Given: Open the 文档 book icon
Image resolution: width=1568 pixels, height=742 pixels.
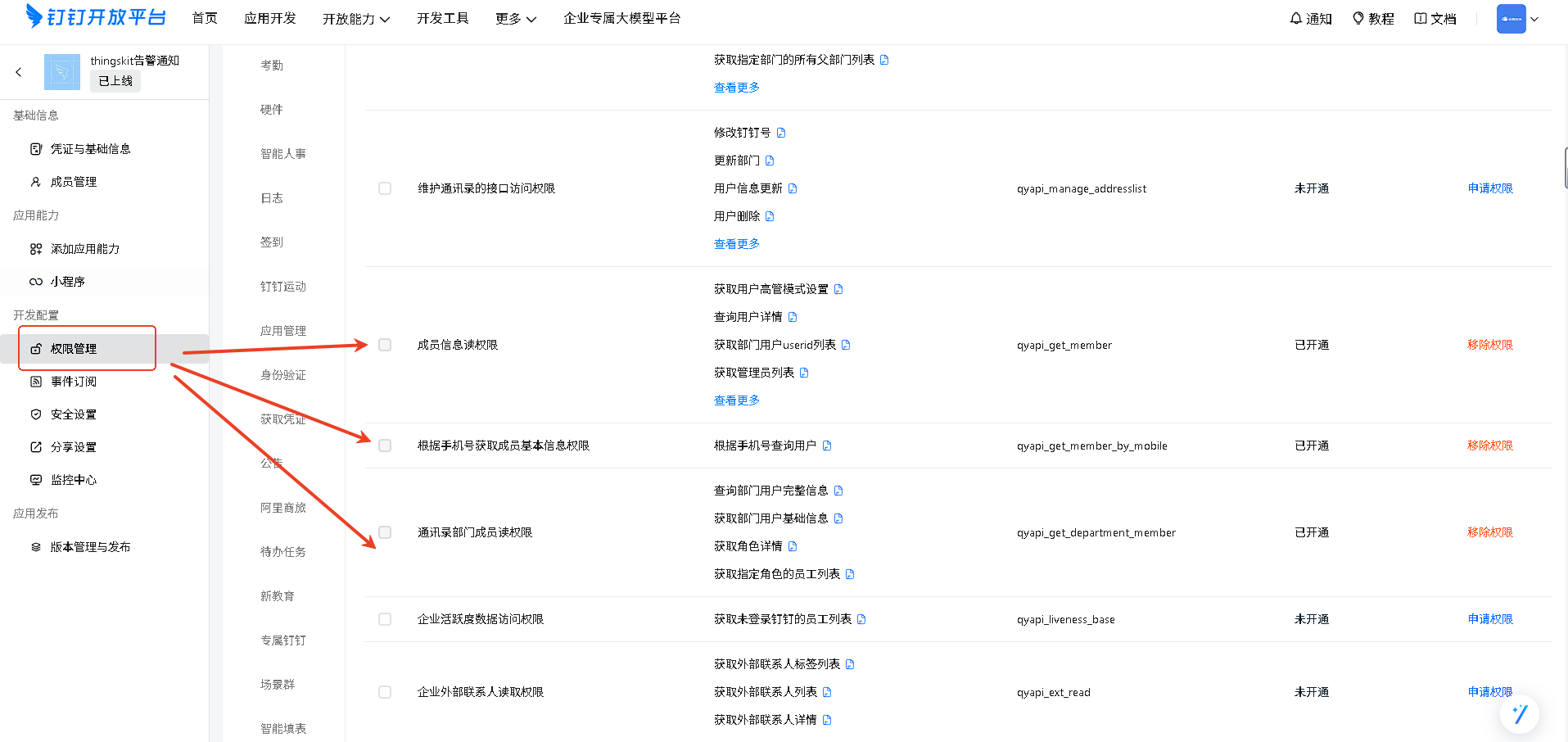Looking at the screenshot, I should pos(1420,18).
